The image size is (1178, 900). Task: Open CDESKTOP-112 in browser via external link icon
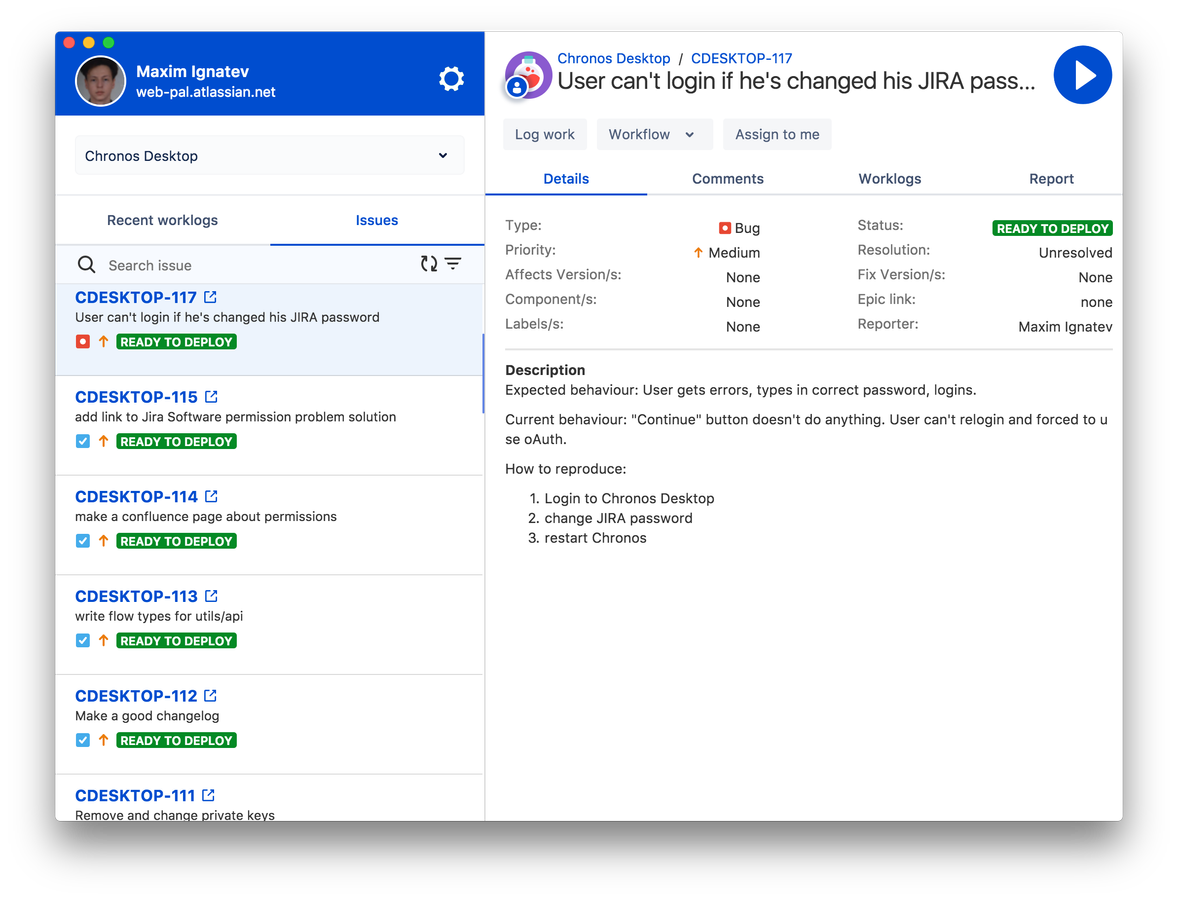coord(210,696)
